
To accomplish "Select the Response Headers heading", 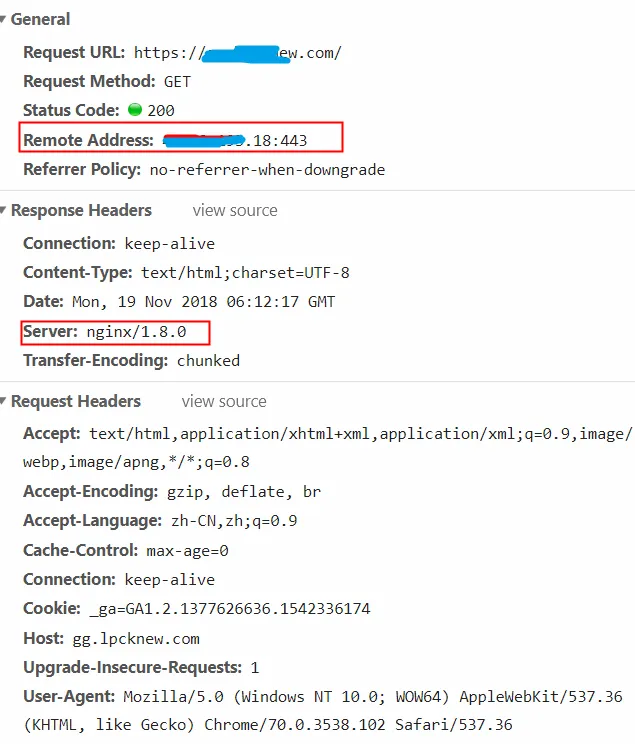I will 81,210.
